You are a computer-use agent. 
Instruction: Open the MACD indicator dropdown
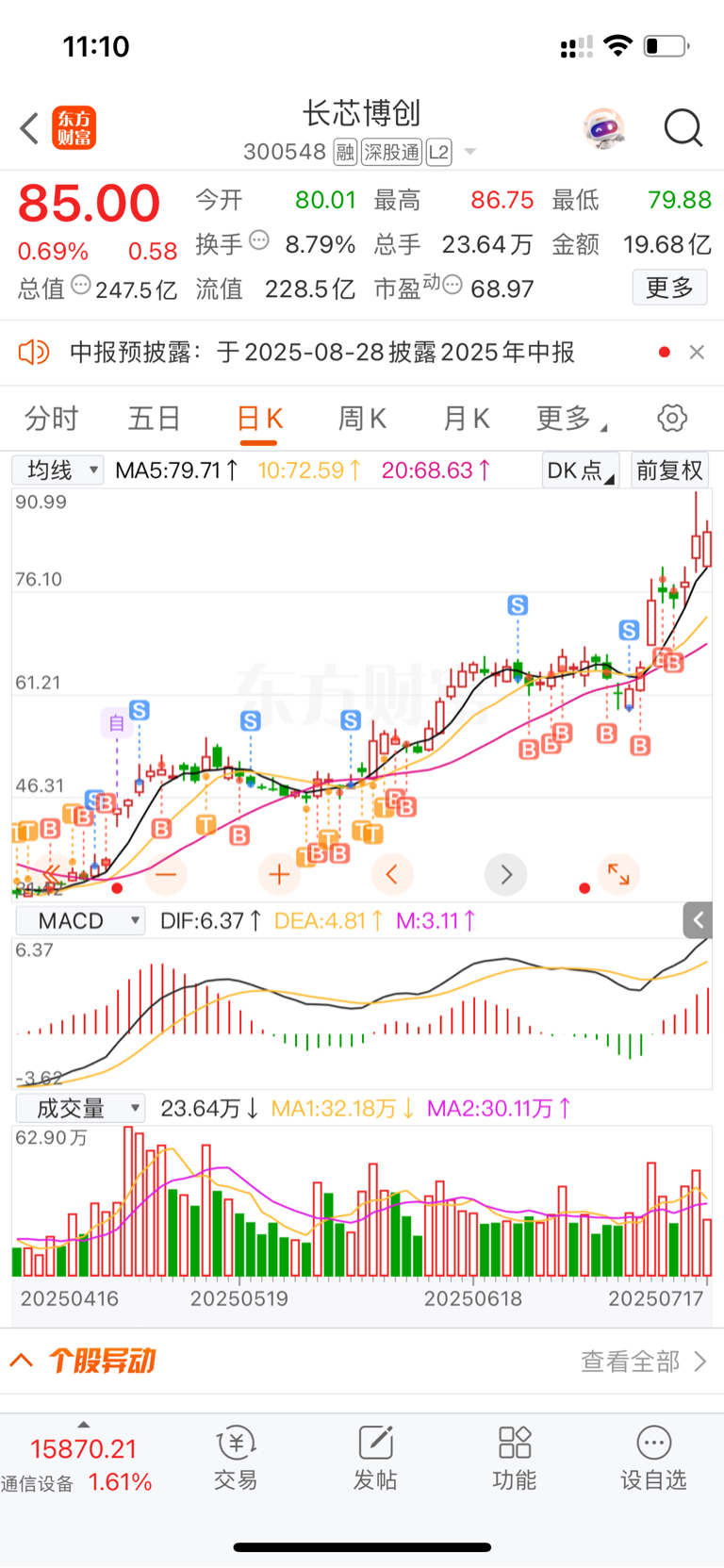tap(79, 920)
